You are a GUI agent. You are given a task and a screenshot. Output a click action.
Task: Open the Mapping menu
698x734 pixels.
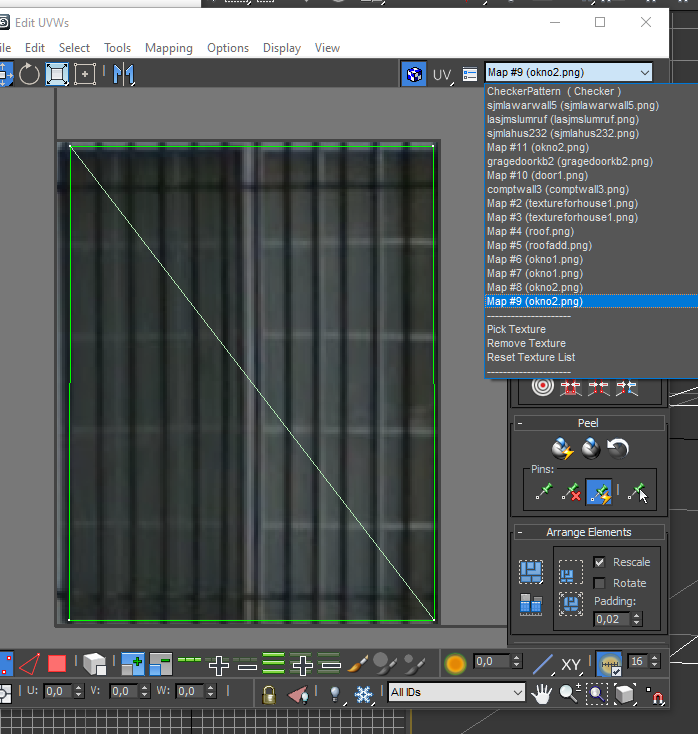[168, 48]
